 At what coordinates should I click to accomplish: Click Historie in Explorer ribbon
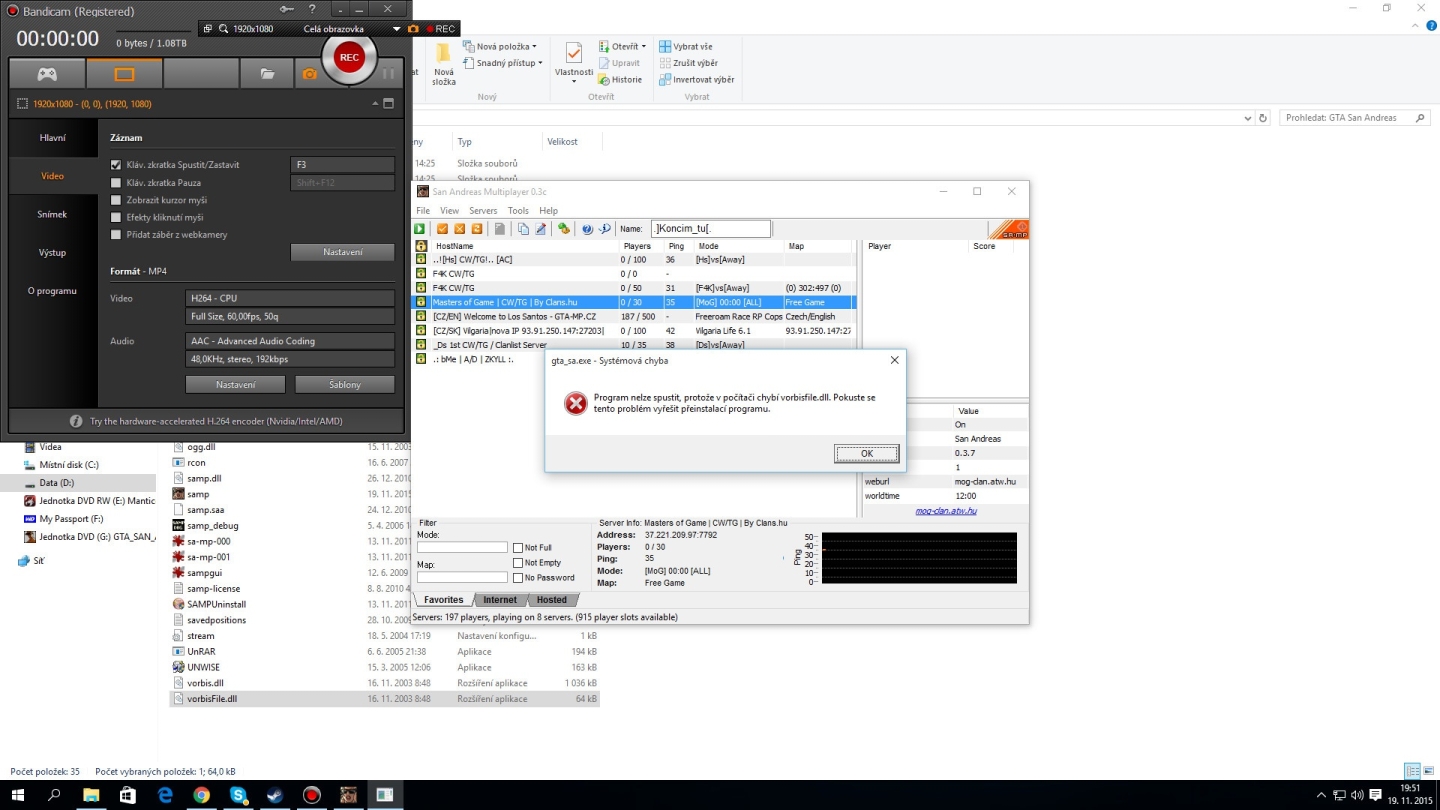pos(620,80)
